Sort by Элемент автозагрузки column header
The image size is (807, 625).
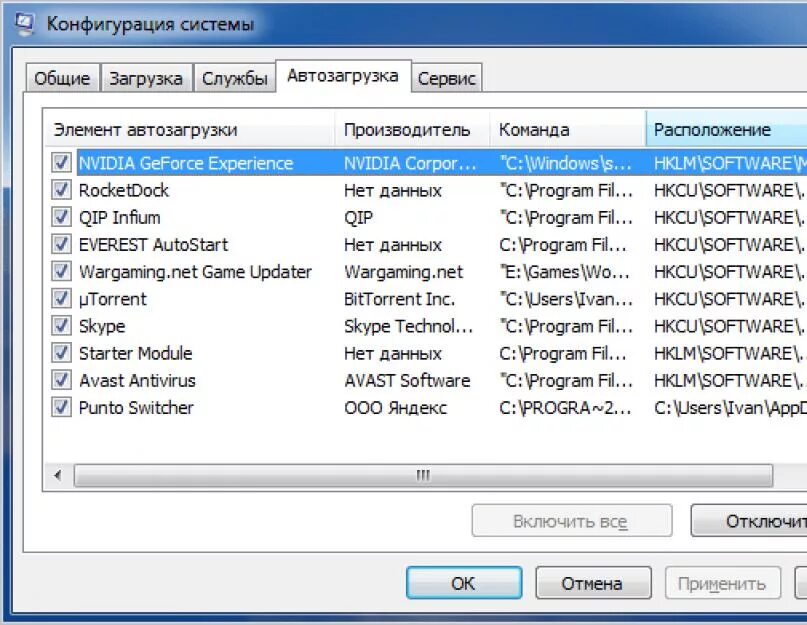pos(189,129)
